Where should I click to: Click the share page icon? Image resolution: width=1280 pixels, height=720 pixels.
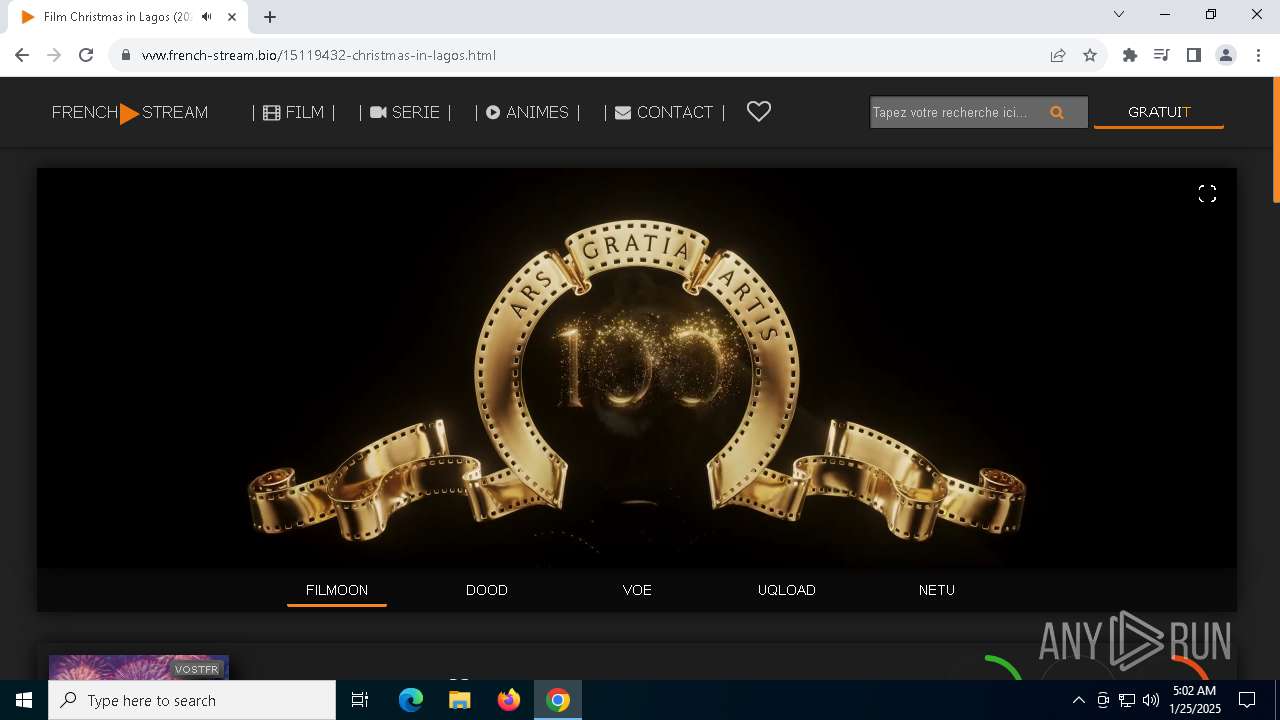1058,55
